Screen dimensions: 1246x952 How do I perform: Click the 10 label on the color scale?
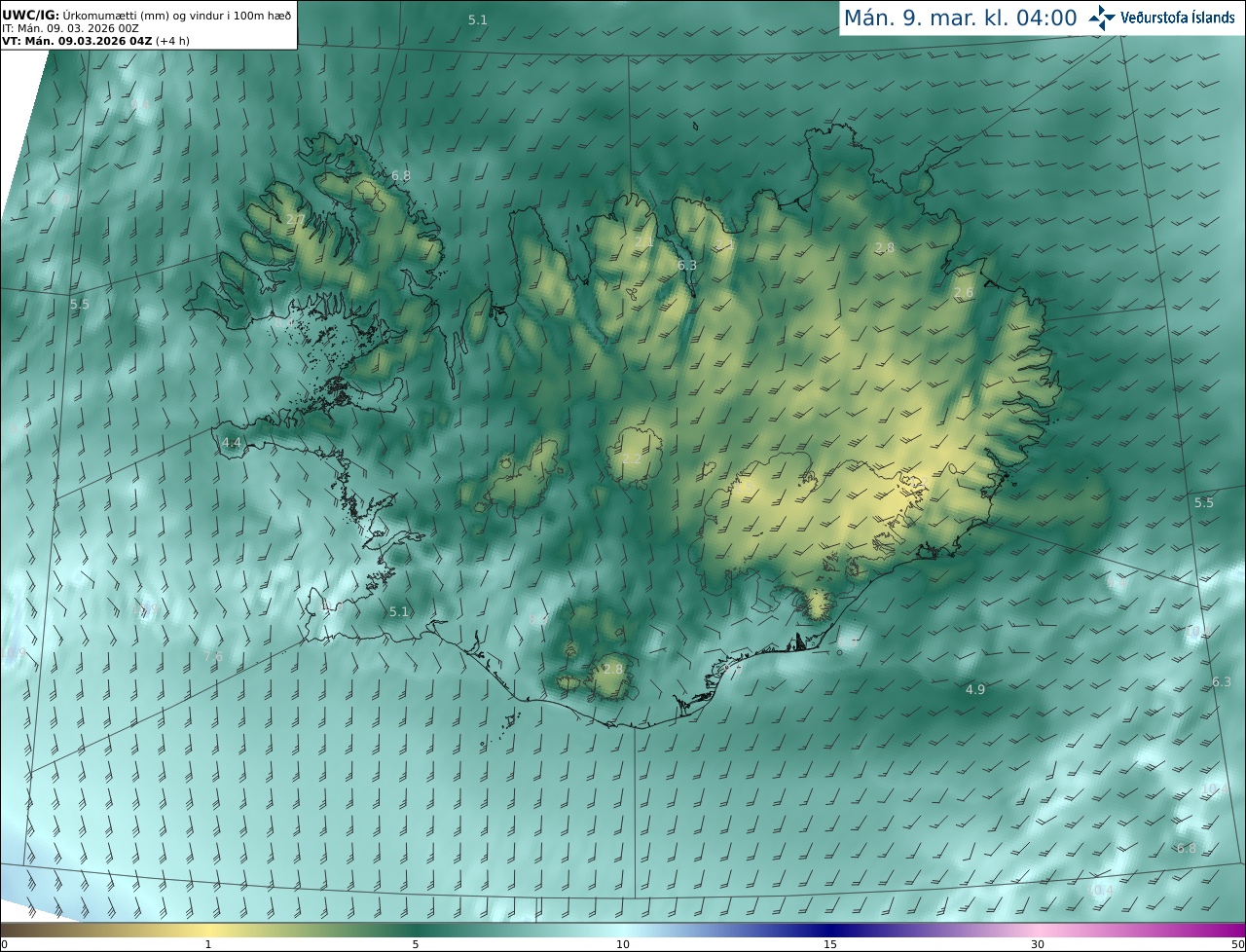[x=623, y=944]
